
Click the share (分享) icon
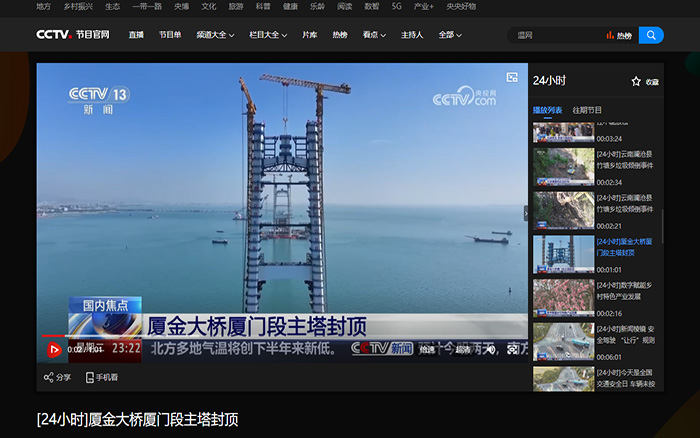tap(49, 377)
